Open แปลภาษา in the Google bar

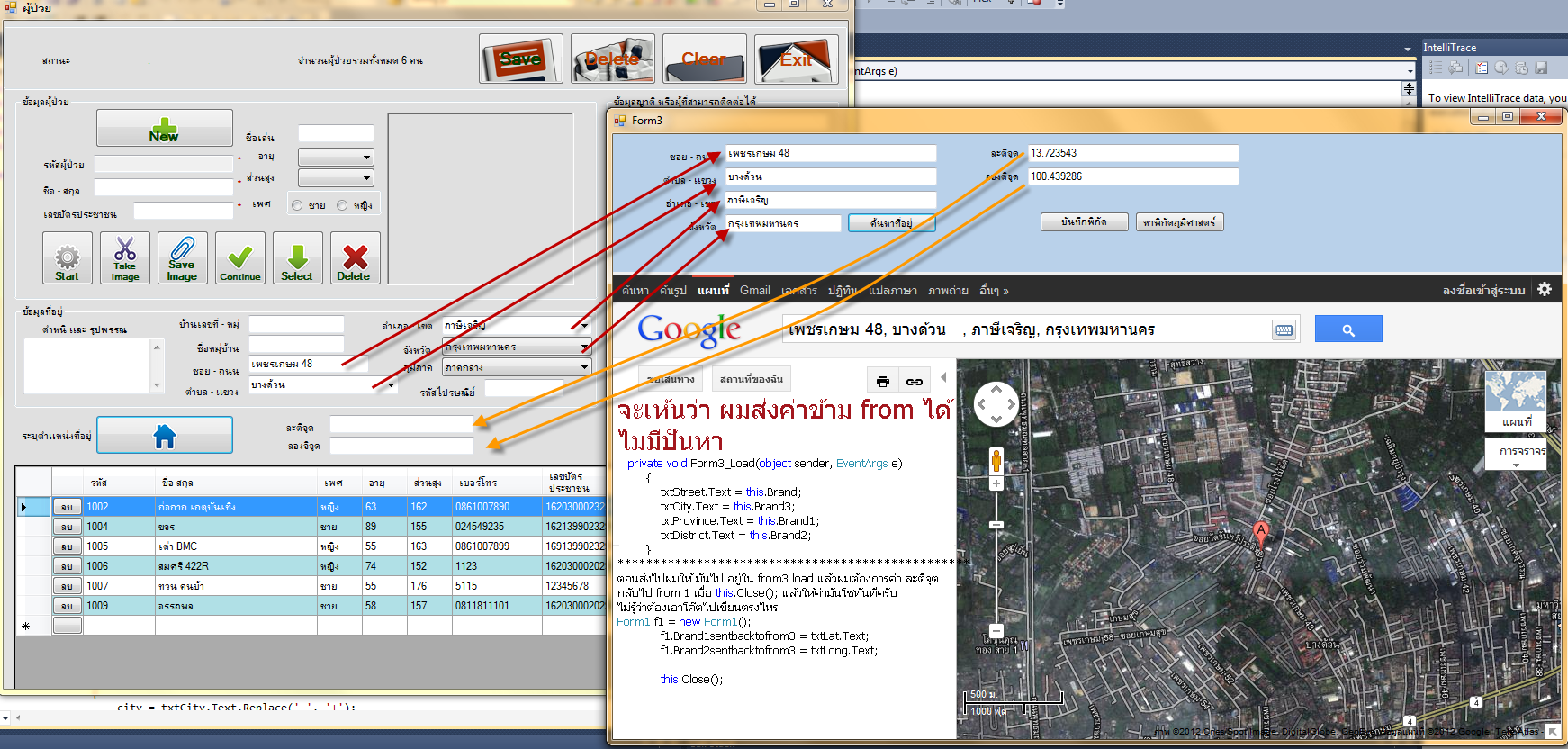[892, 291]
